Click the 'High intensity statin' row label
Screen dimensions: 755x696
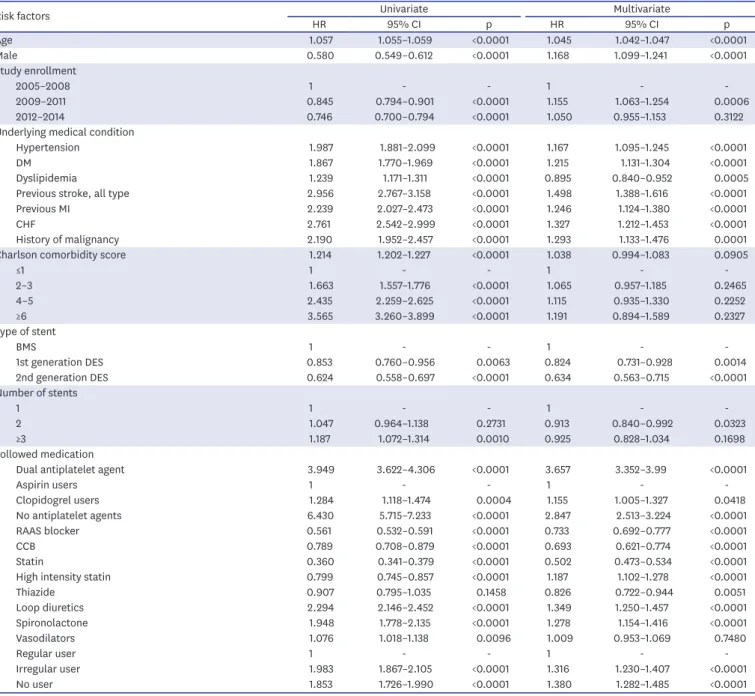point(63,577)
